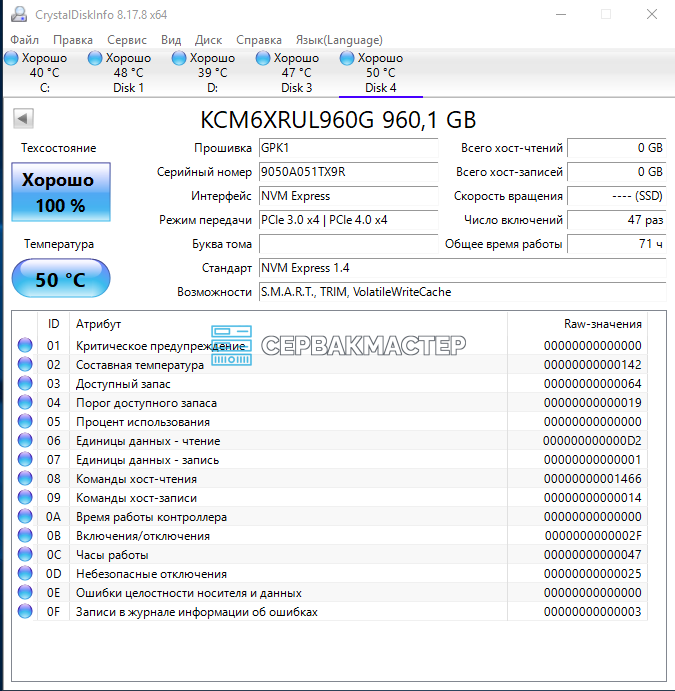The image size is (675, 691).
Task: Click the status icon for attribute 08
Action: [25, 478]
